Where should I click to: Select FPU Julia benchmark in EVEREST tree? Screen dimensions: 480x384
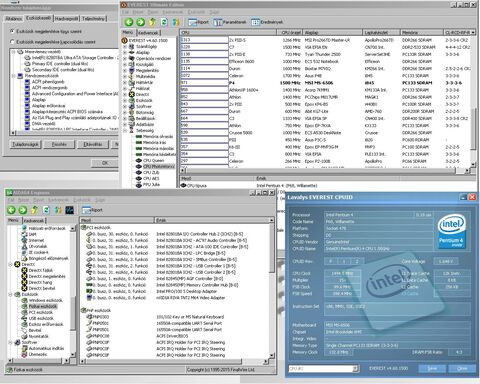coord(151,184)
